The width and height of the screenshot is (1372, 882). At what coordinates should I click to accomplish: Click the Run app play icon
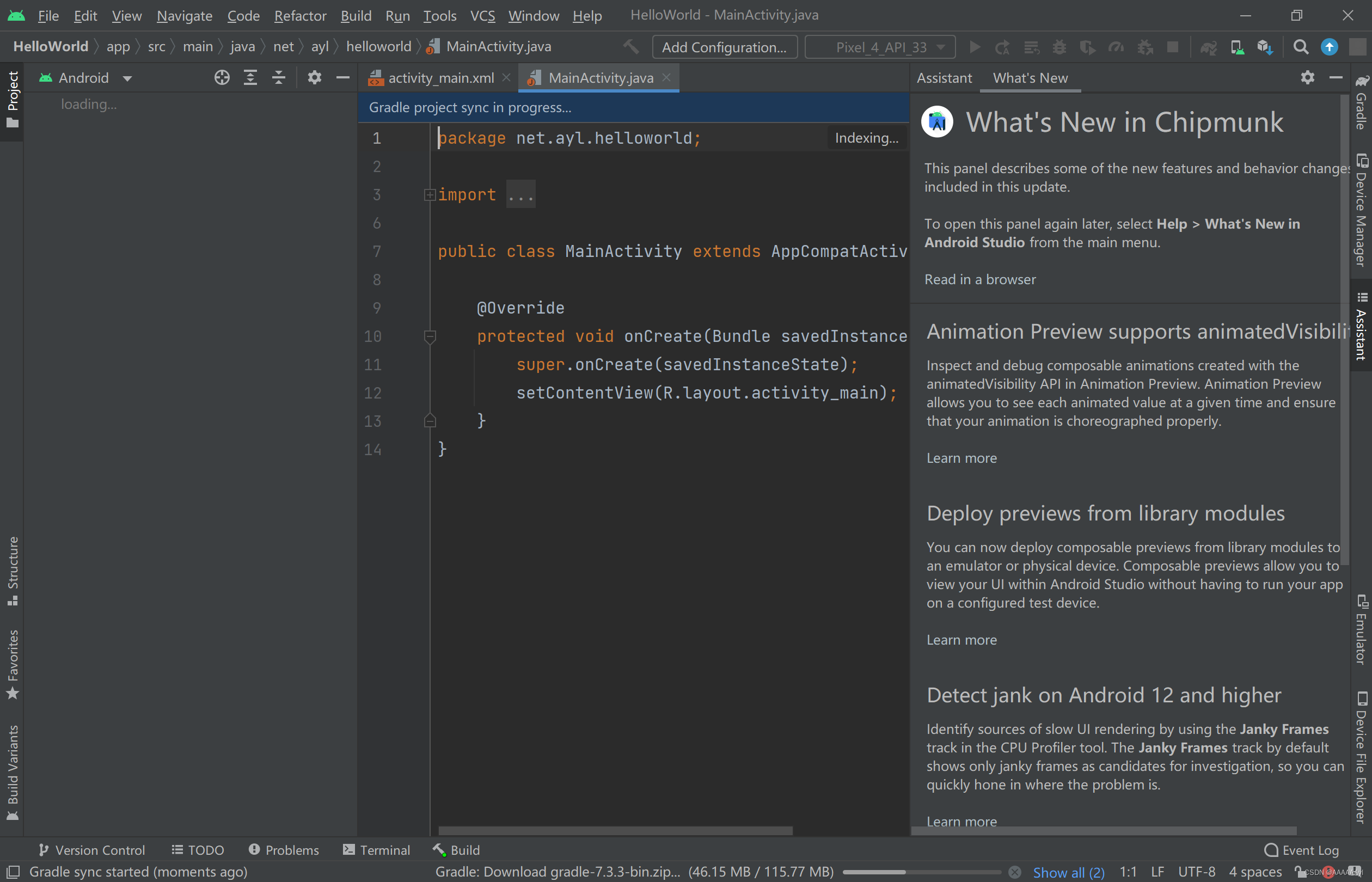[975, 47]
